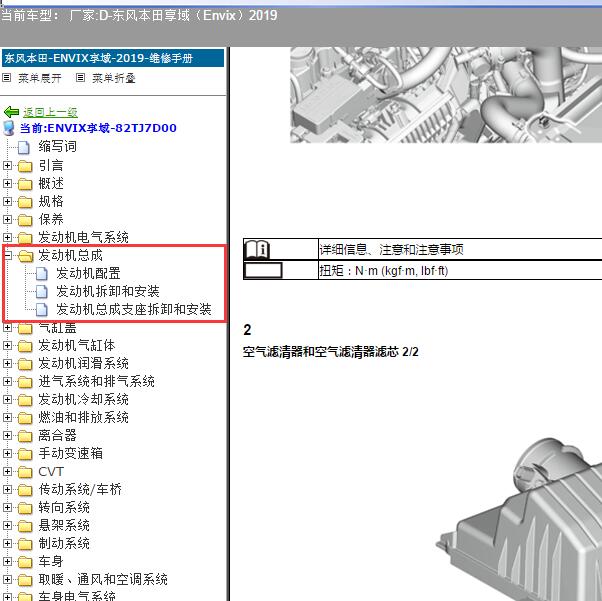
Task: Expand the 保养 tree node
Action: 7,219
